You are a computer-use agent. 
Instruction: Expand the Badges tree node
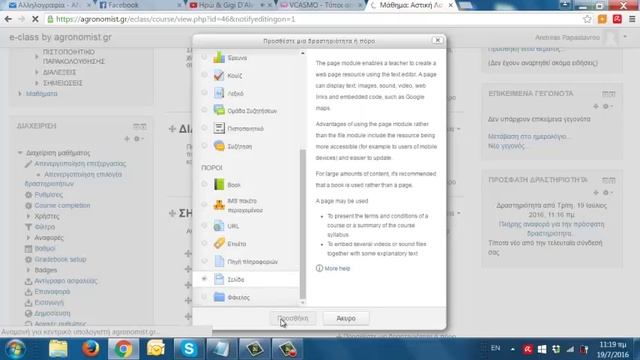point(28,270)
